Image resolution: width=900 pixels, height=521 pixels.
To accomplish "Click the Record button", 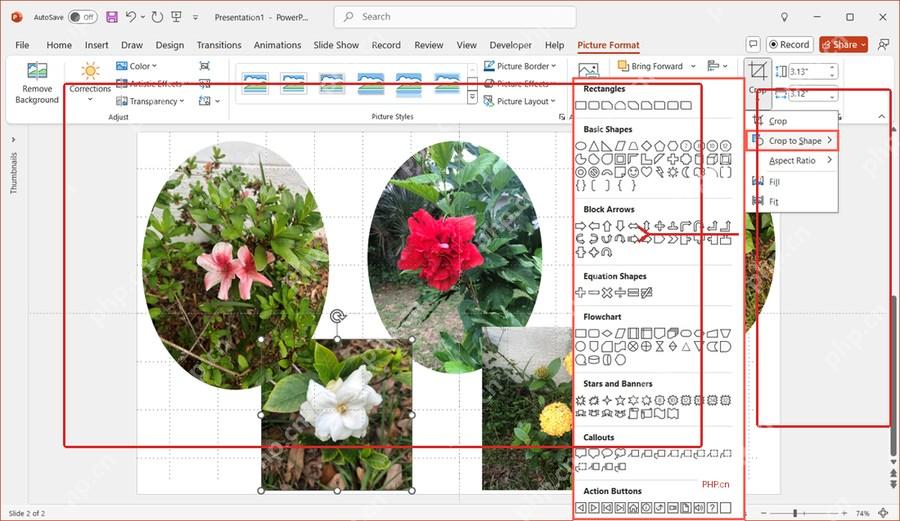I will [x=790, y=44].
